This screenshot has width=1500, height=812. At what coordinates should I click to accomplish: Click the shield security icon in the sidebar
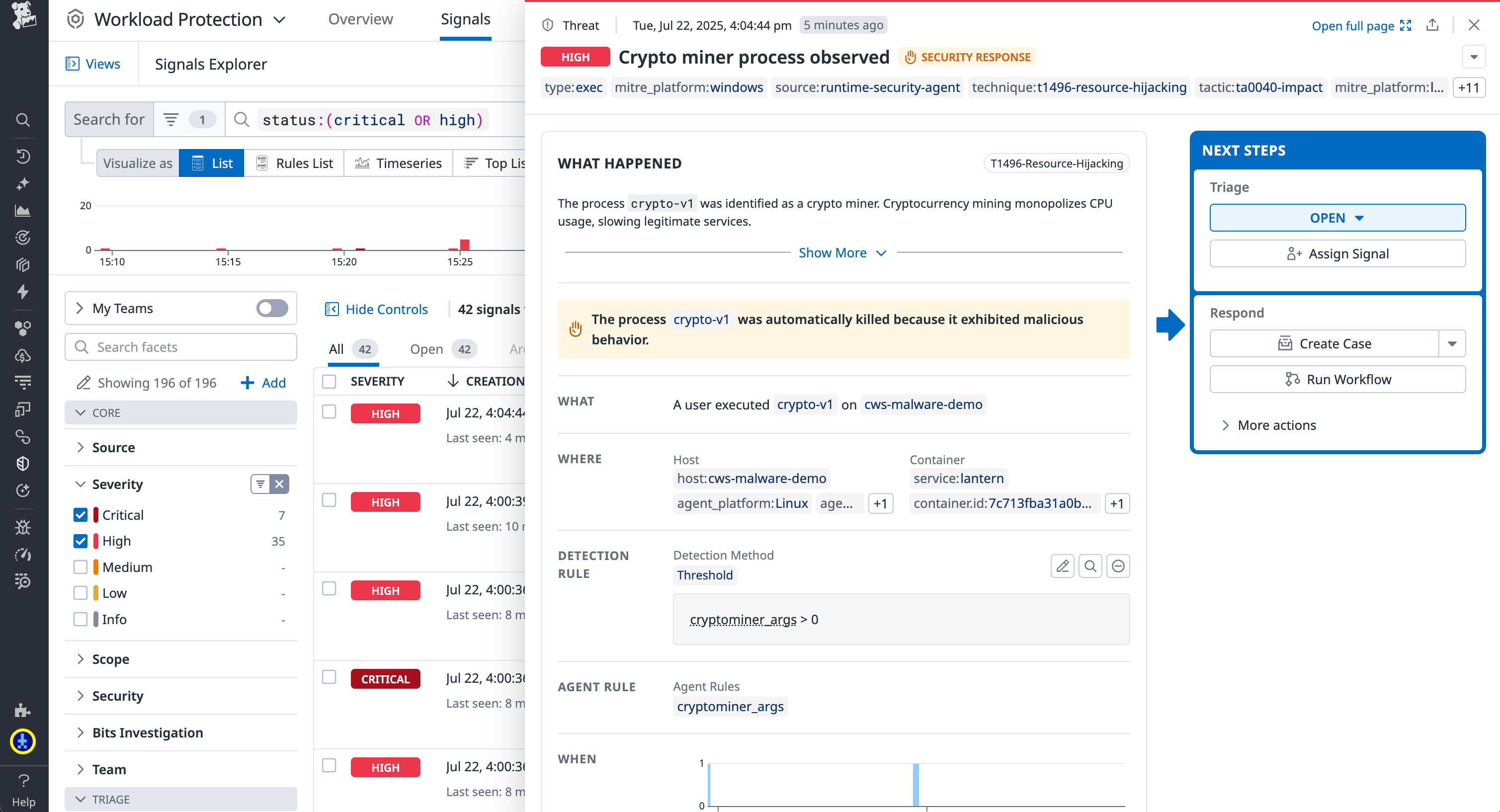click(x=23, y=463)
